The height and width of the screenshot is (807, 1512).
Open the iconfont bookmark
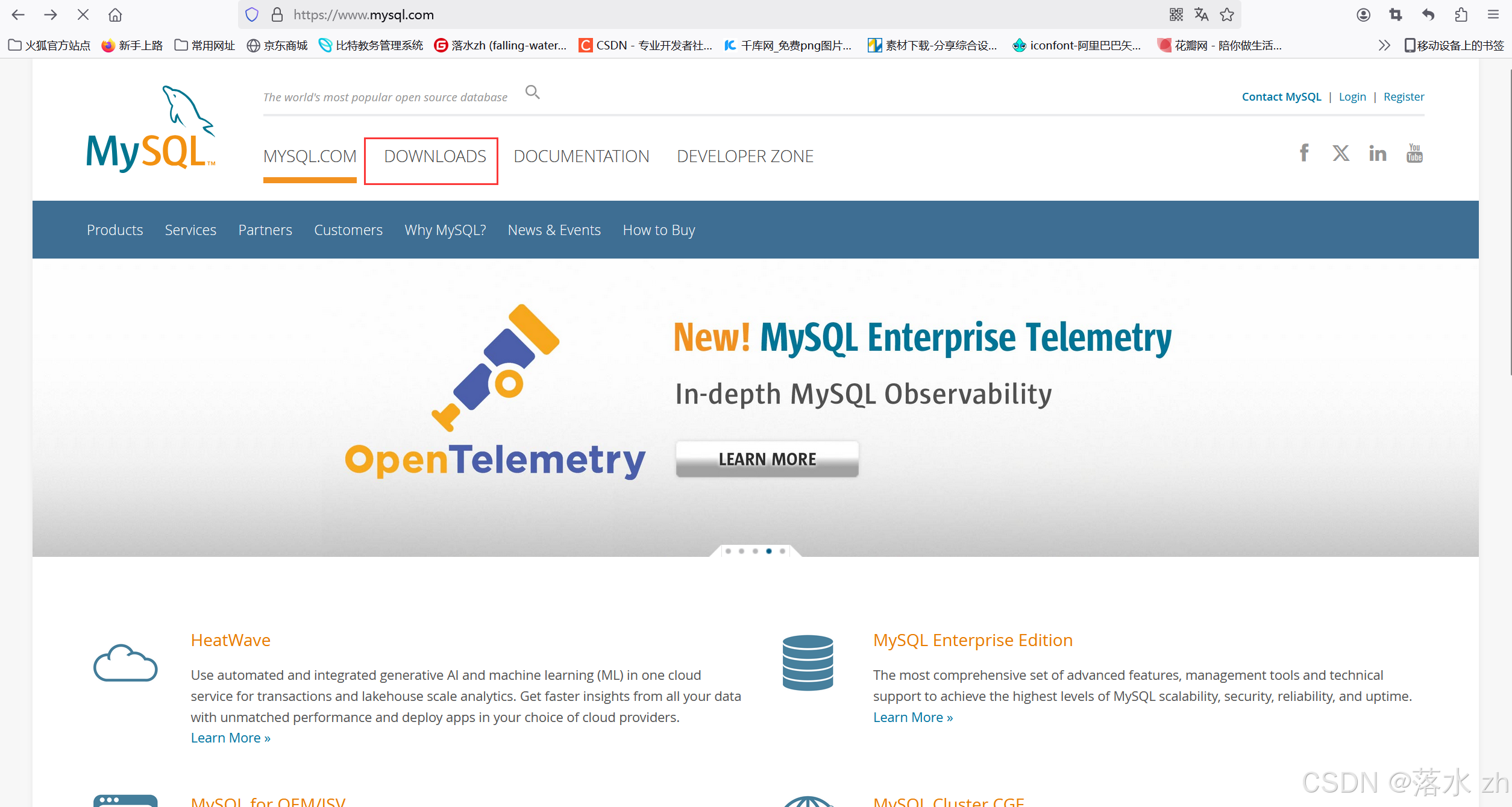coord(1077,45)
